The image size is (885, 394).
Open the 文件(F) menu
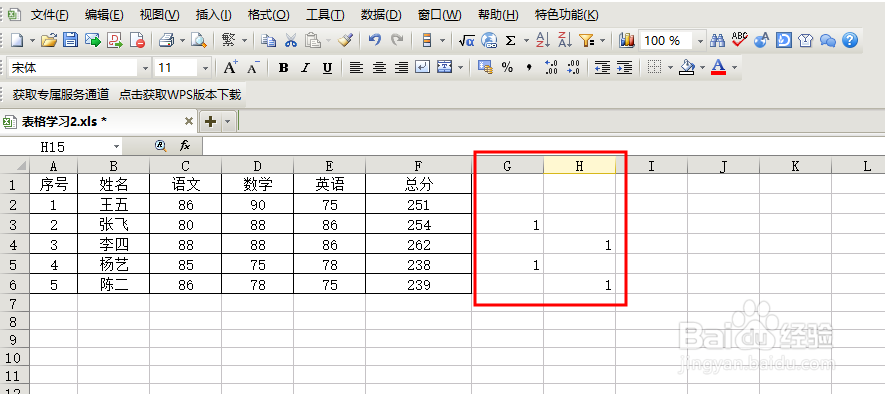pyautogui.click(x=50, y=15)
